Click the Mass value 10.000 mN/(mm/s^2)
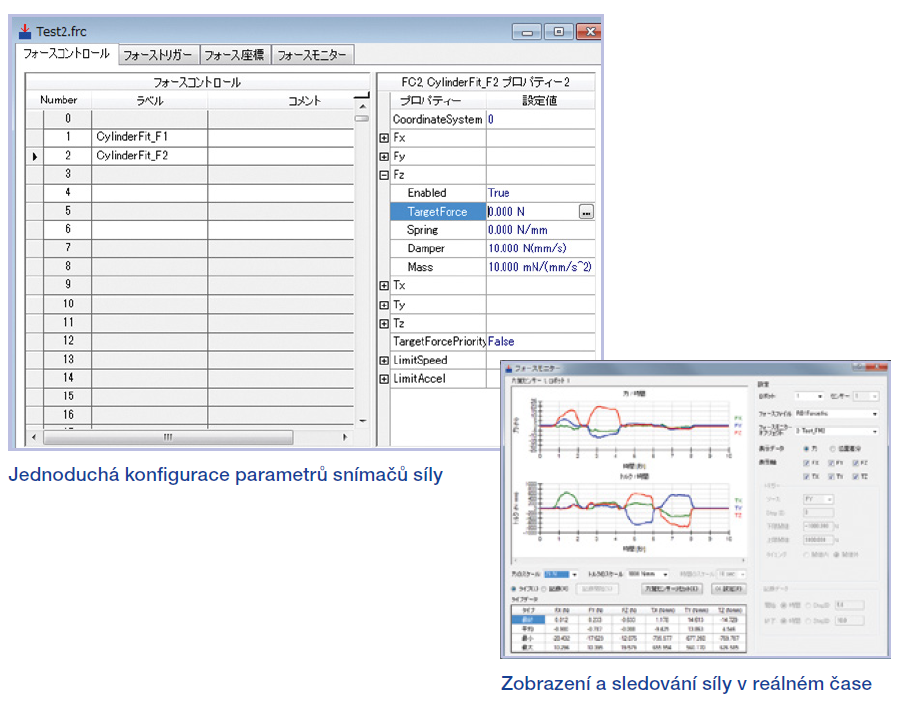 [x=540, y=267]
